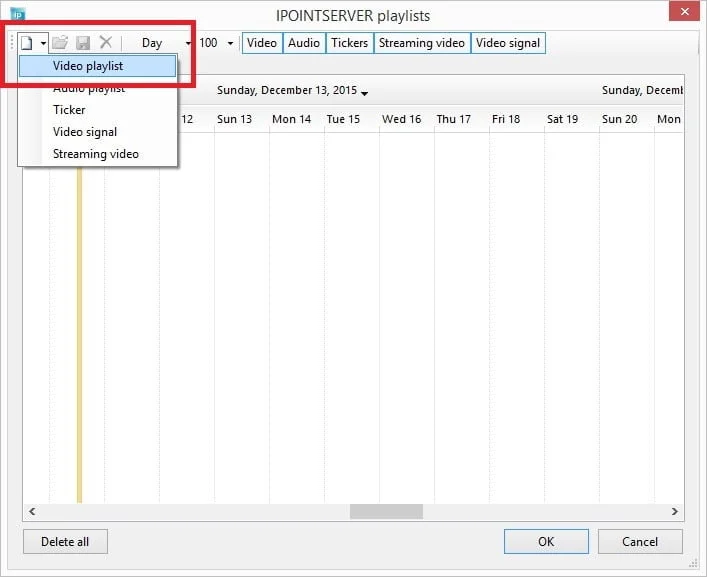The height and width of the screenshot is (577, 707).
Task: Toggle the Audio filter button
Action: click(304, 43)
